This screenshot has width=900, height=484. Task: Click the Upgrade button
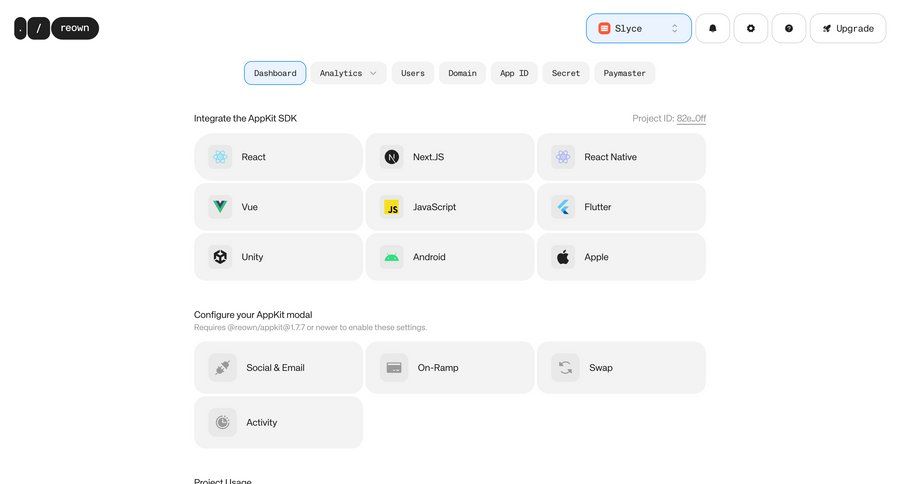tap(847, 28)
